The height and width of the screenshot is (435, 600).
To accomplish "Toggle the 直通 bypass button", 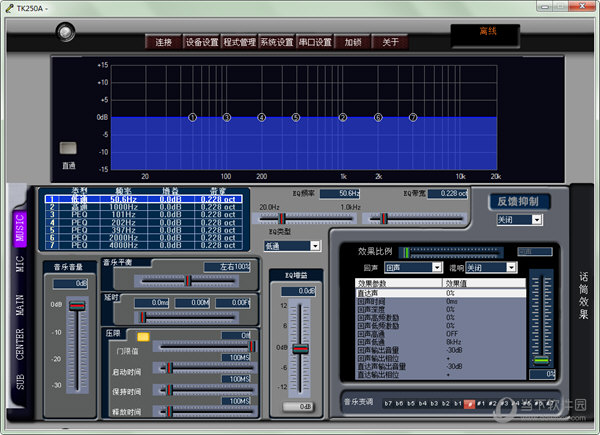I will [68, 148].
